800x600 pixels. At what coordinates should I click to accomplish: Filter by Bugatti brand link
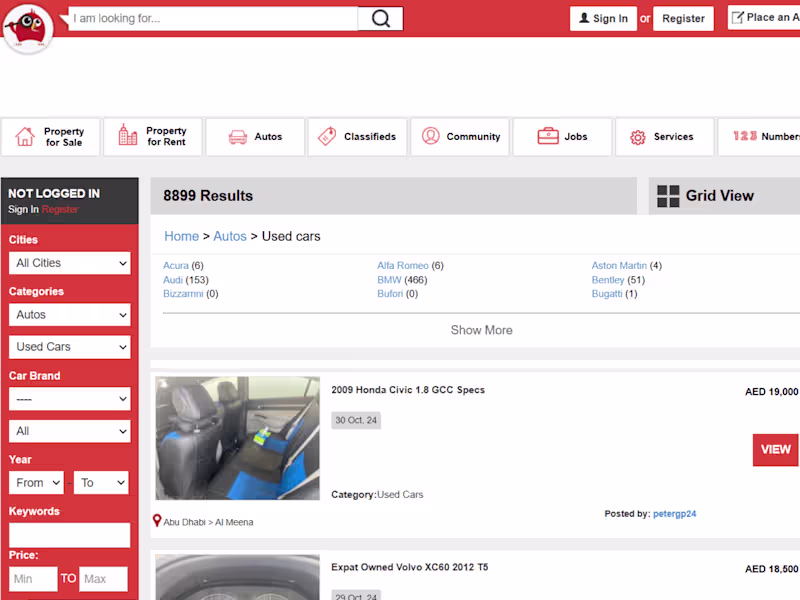tap(607, 293)
